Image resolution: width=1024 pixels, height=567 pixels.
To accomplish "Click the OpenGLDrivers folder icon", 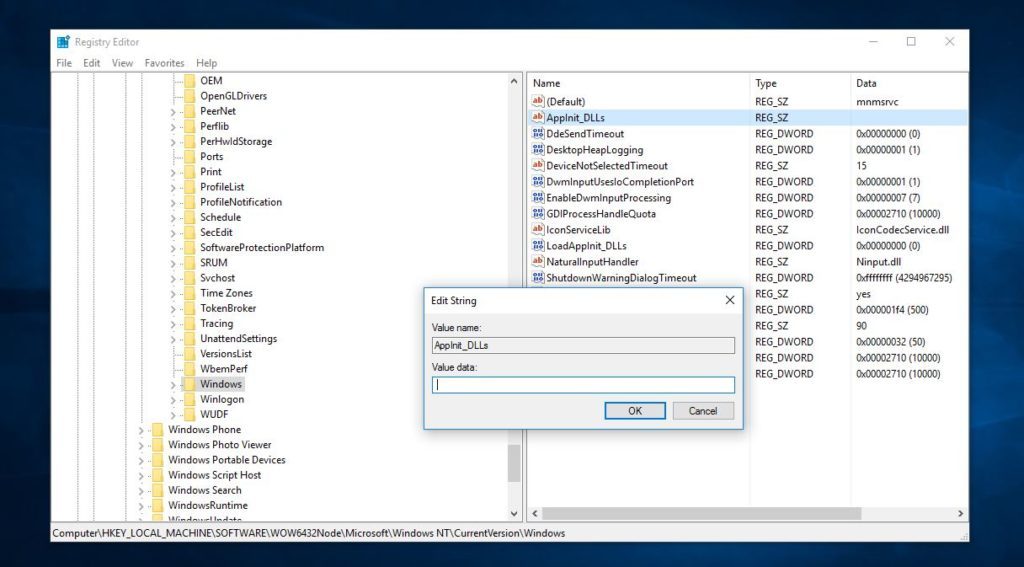I will [x=189, y=96].
